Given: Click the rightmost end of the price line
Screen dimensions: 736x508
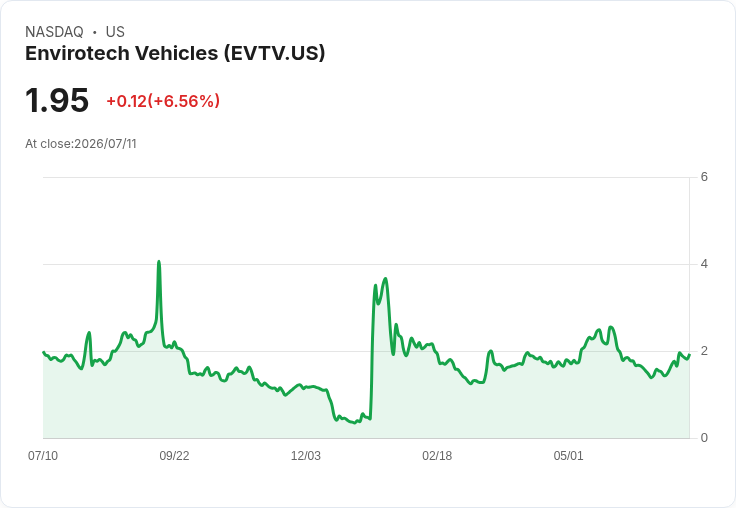Looking at the screenshot, I should tap(689, 355).
